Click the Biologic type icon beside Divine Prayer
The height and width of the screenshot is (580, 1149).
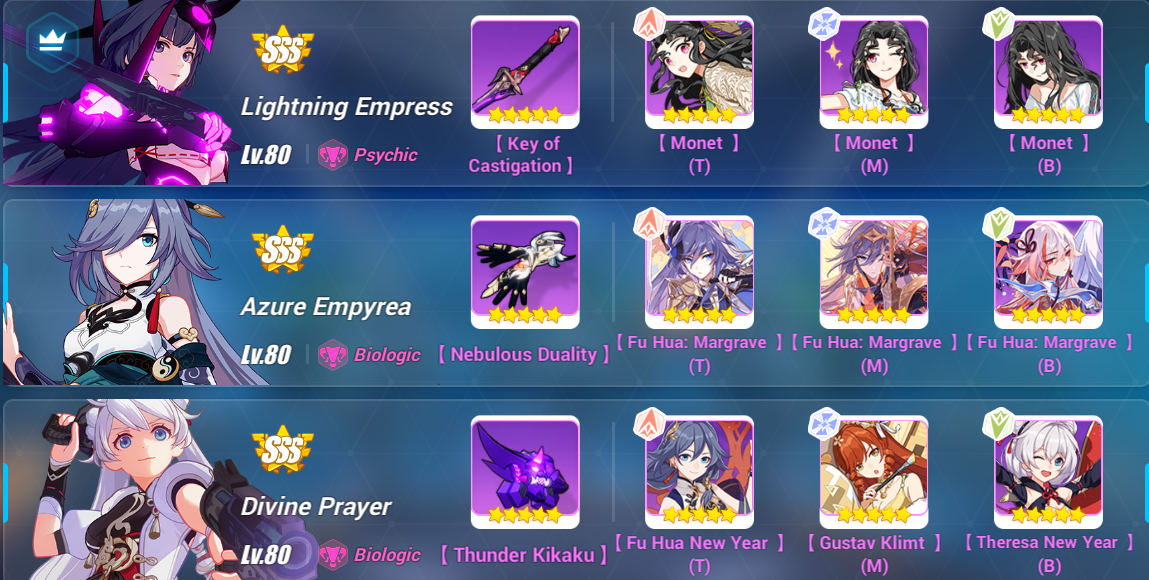pos(333,554)
